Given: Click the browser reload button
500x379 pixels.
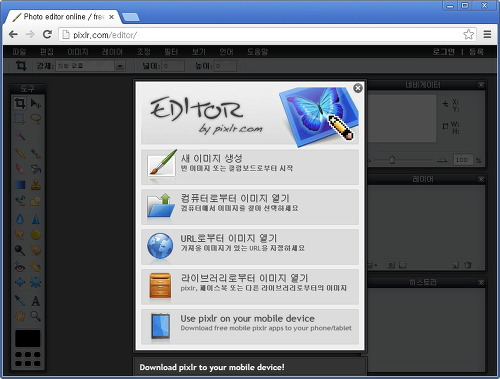Looking at the screenshot, I should (47, 34).
